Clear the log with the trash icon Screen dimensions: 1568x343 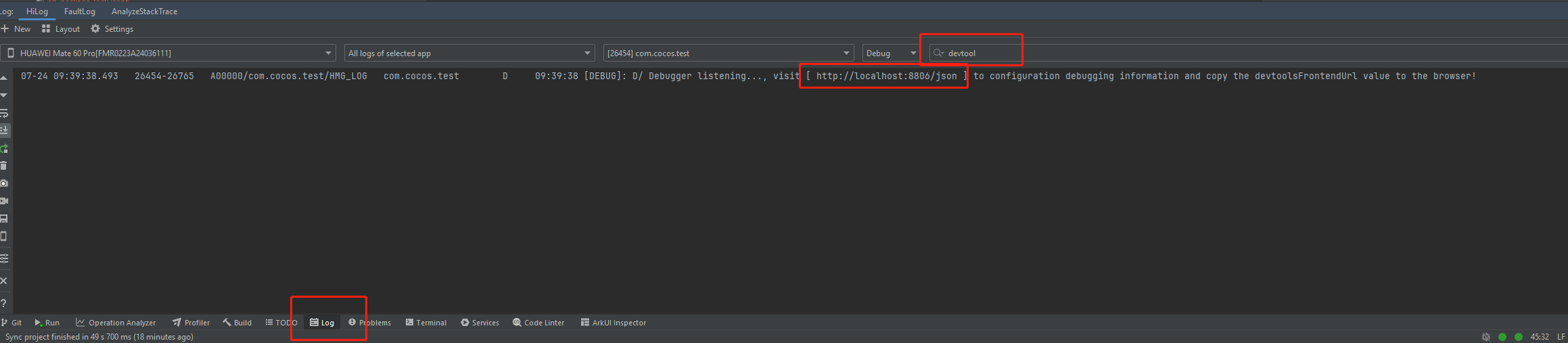point(4,166)
